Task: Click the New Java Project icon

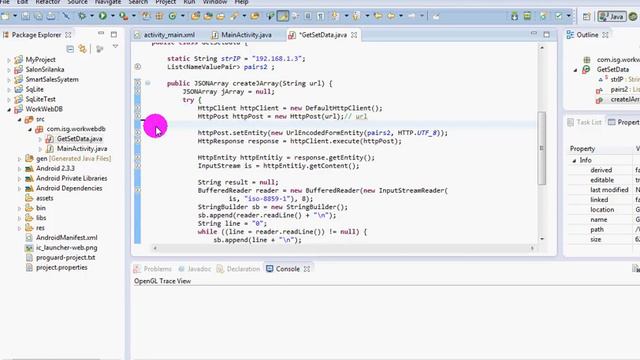Action: pyautogui.click(x=146, y=16)
